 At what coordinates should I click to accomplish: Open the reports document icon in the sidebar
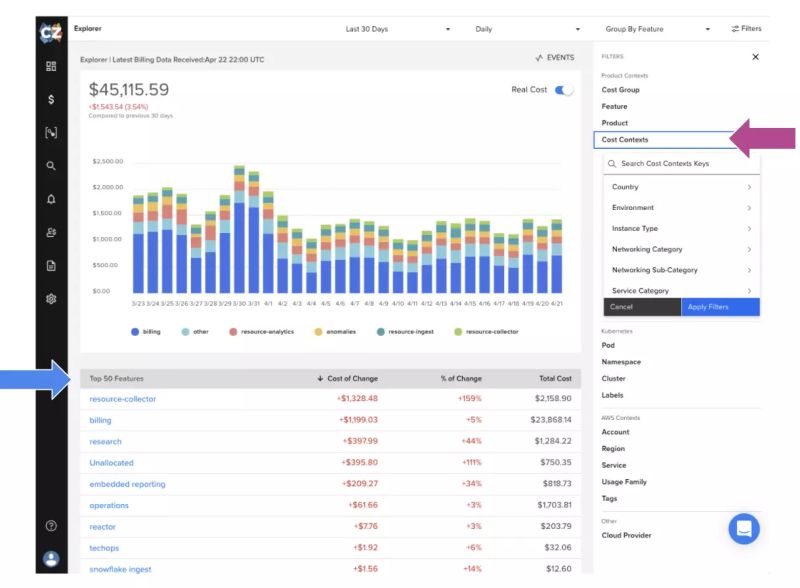(x=50, y=266)
